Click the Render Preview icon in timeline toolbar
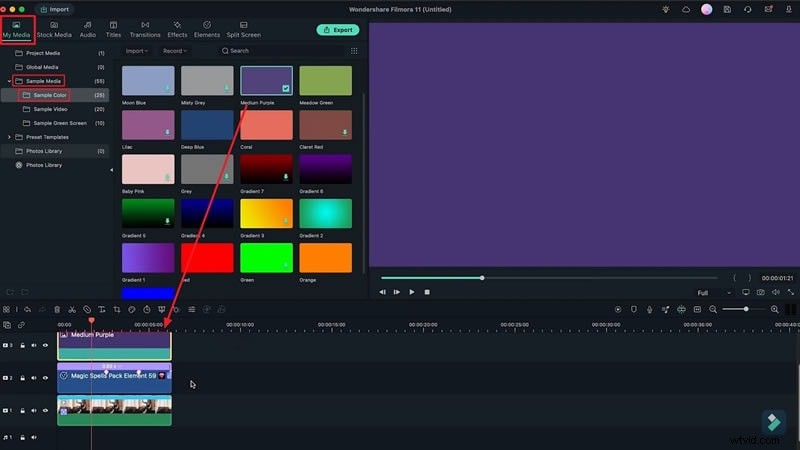The height and width of the screenshot is (450, 800). (x=618, y=310)
